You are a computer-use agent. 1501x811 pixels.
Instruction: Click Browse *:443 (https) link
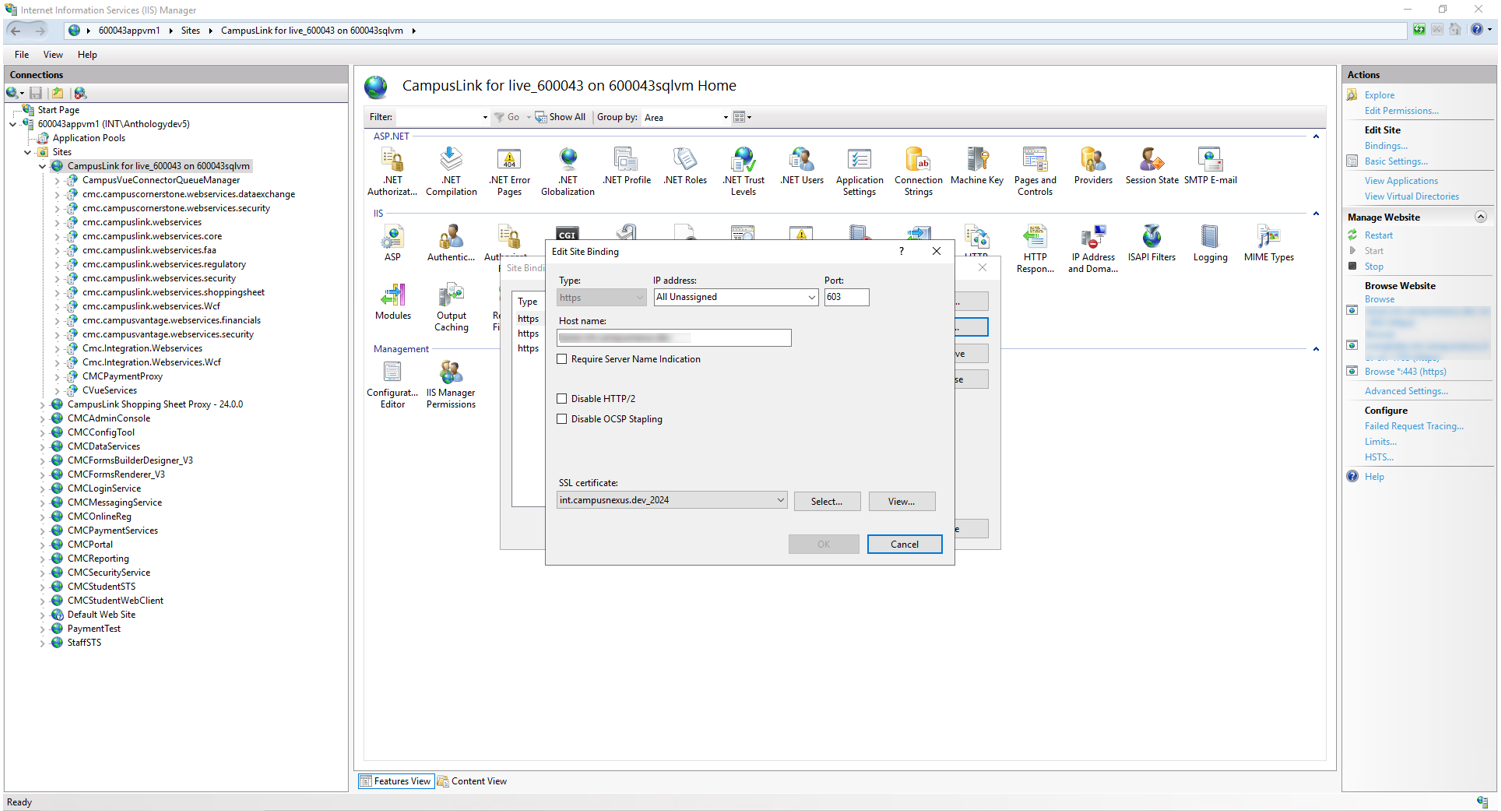pos(1405,372)
